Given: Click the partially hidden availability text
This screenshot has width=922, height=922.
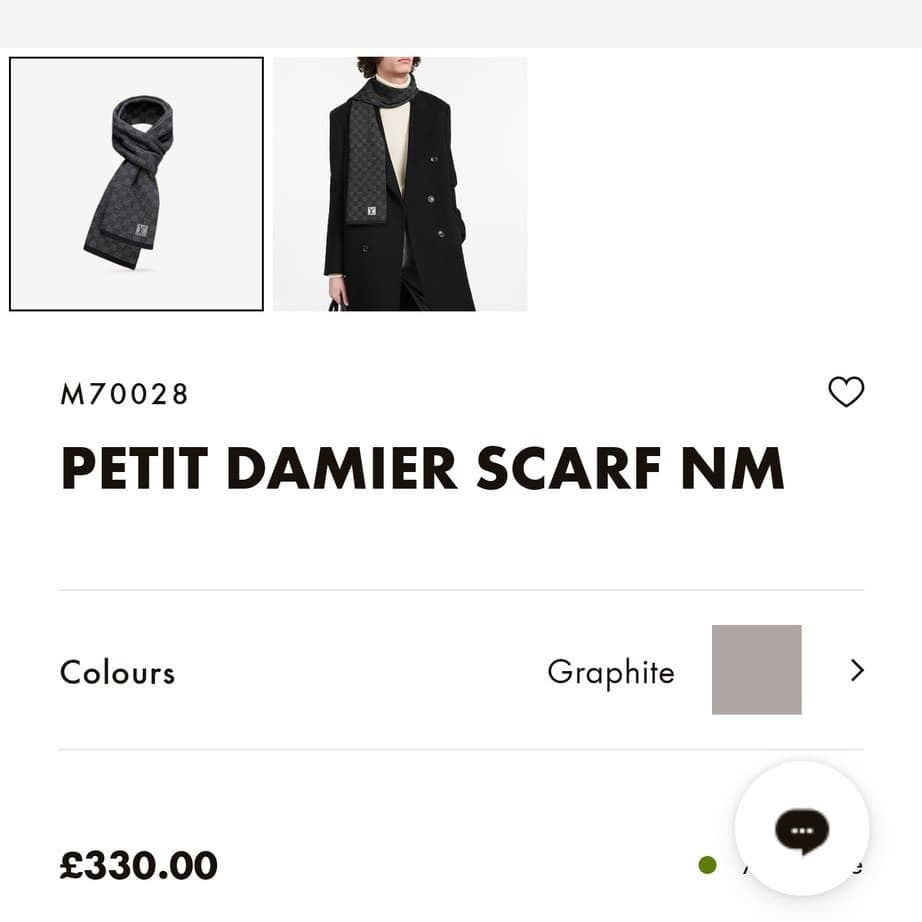Looking at the screenshot, I should pos(748,867).
